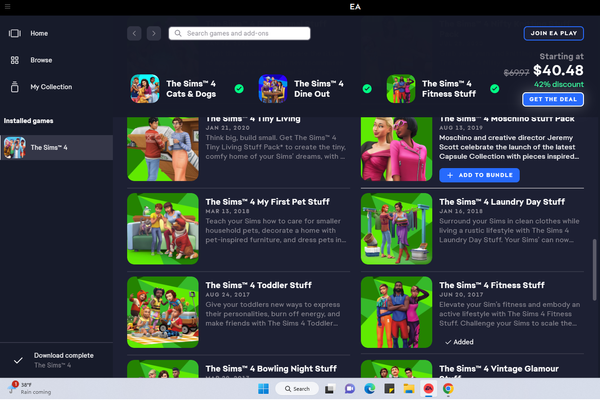Viewport: 600px width, 400px height.
Task: Click the GET THE DEAL button
Action: (x=553, y=99)
